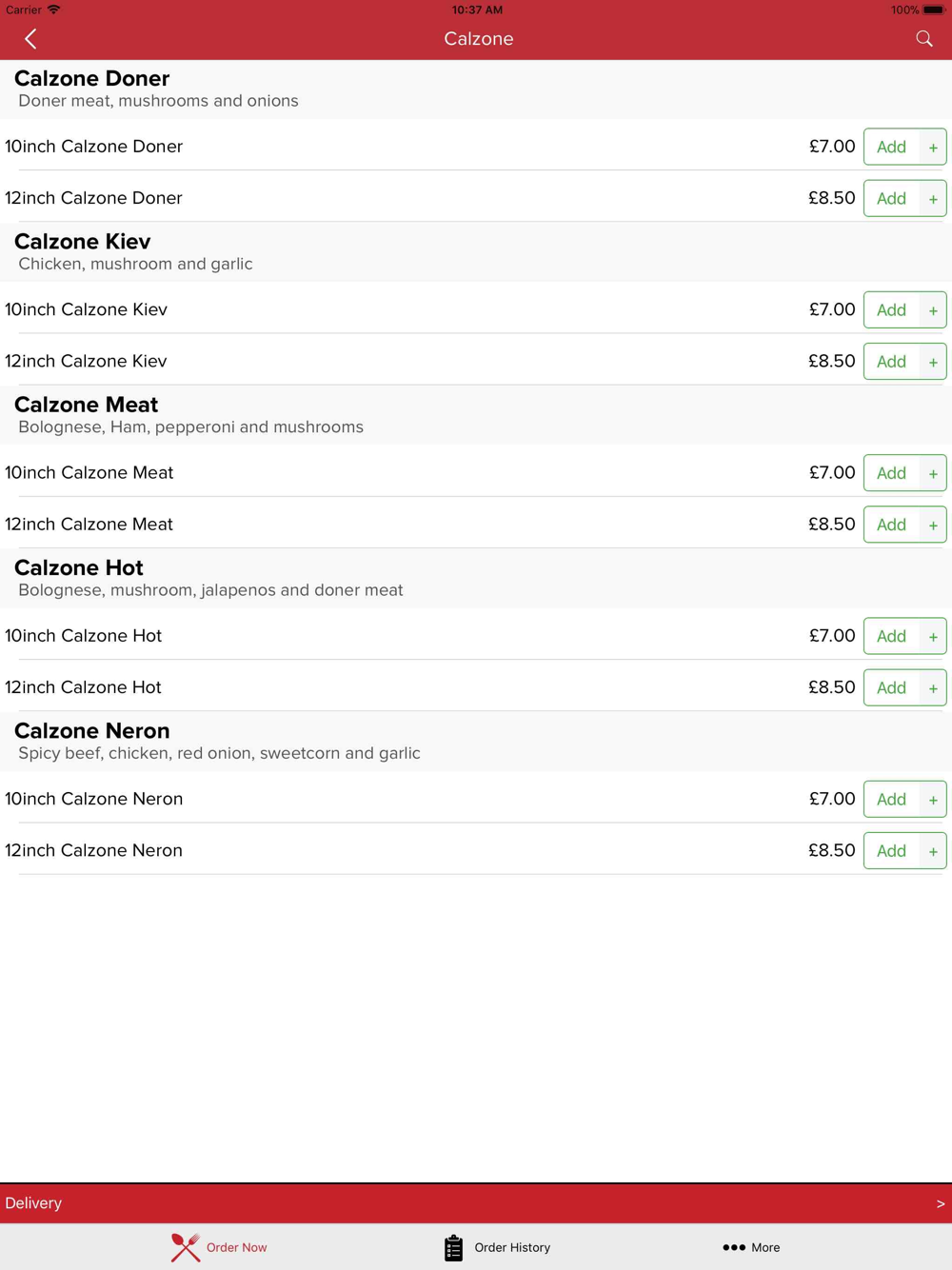Add 10inch Calzone Kiev to order

pyautogui.click(x=891, y=310)
